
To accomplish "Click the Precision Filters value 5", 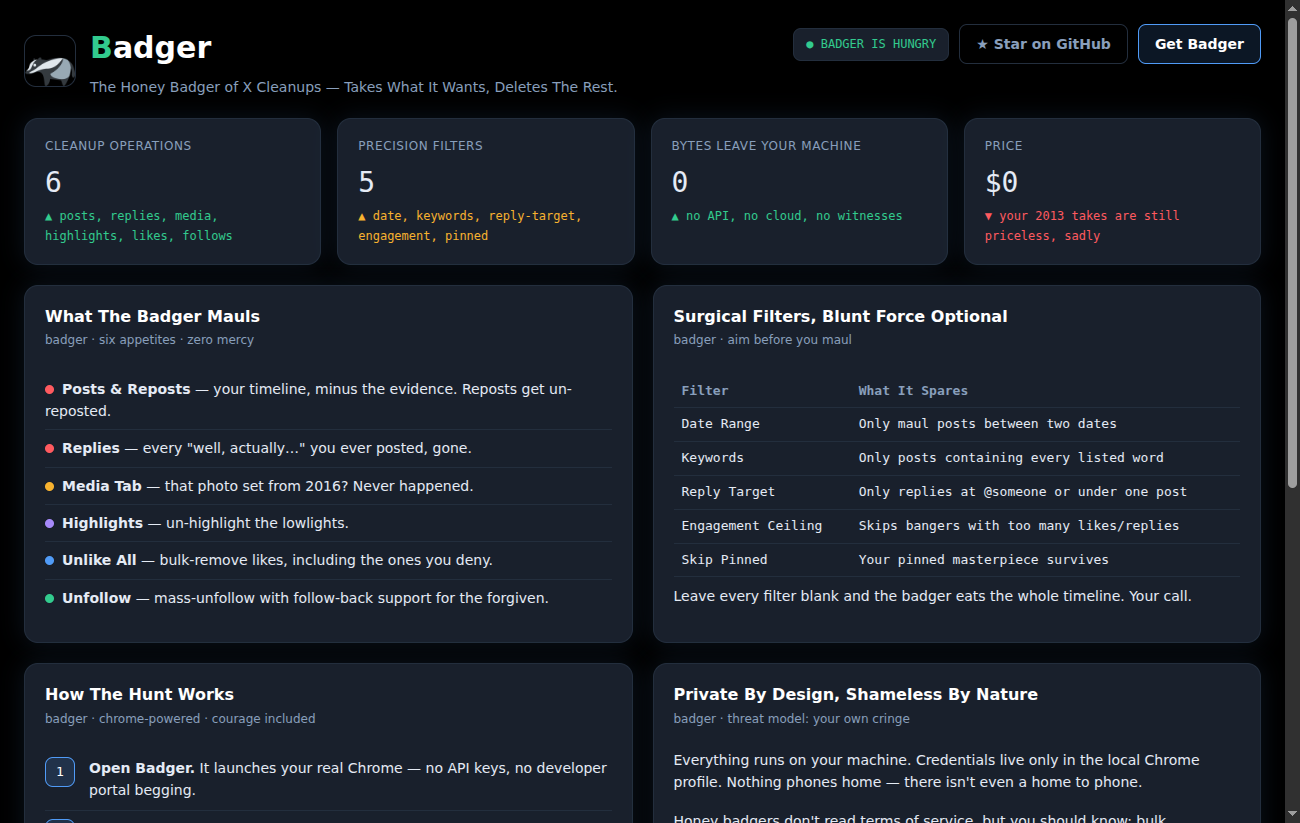I will pyautogui.click(x=367, y=182).
